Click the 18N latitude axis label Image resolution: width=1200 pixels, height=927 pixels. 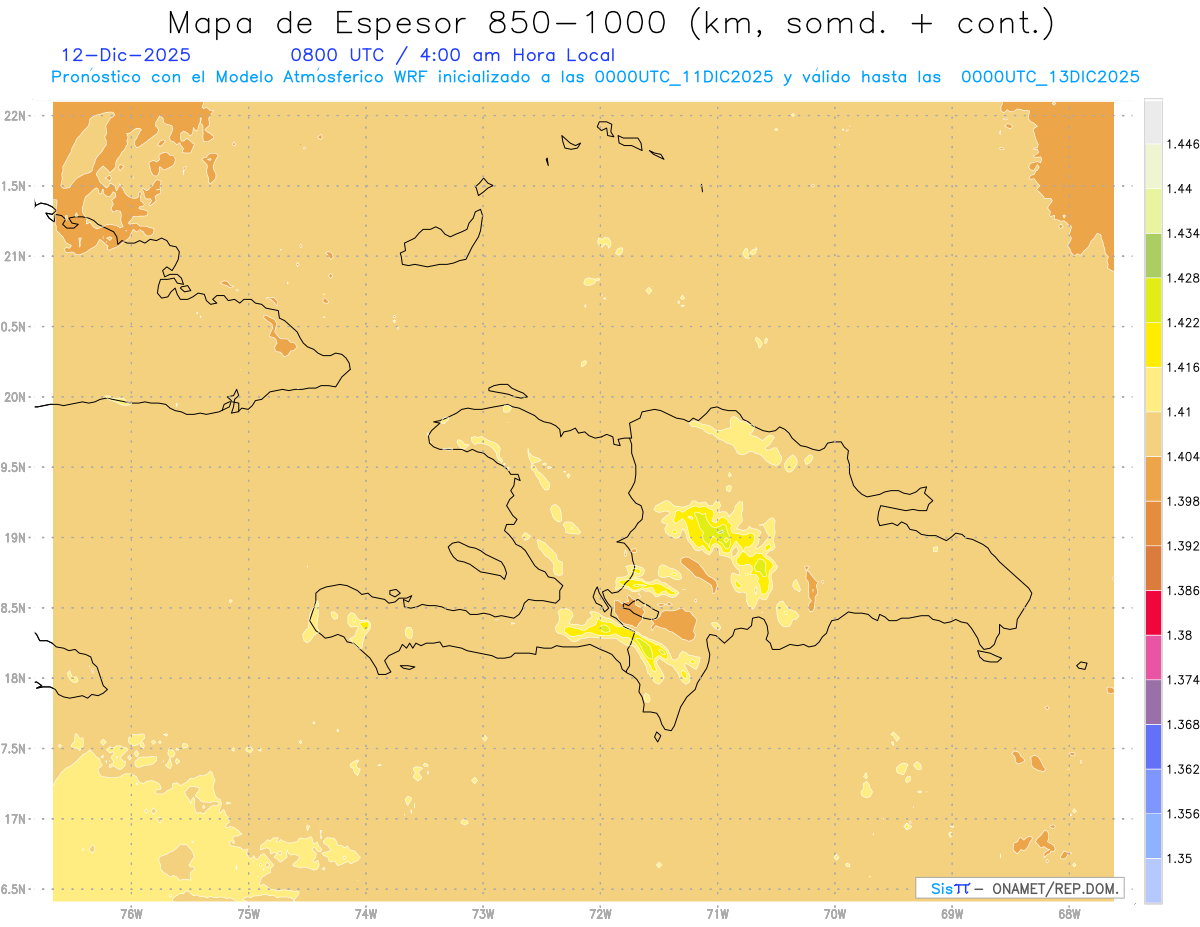16,678
